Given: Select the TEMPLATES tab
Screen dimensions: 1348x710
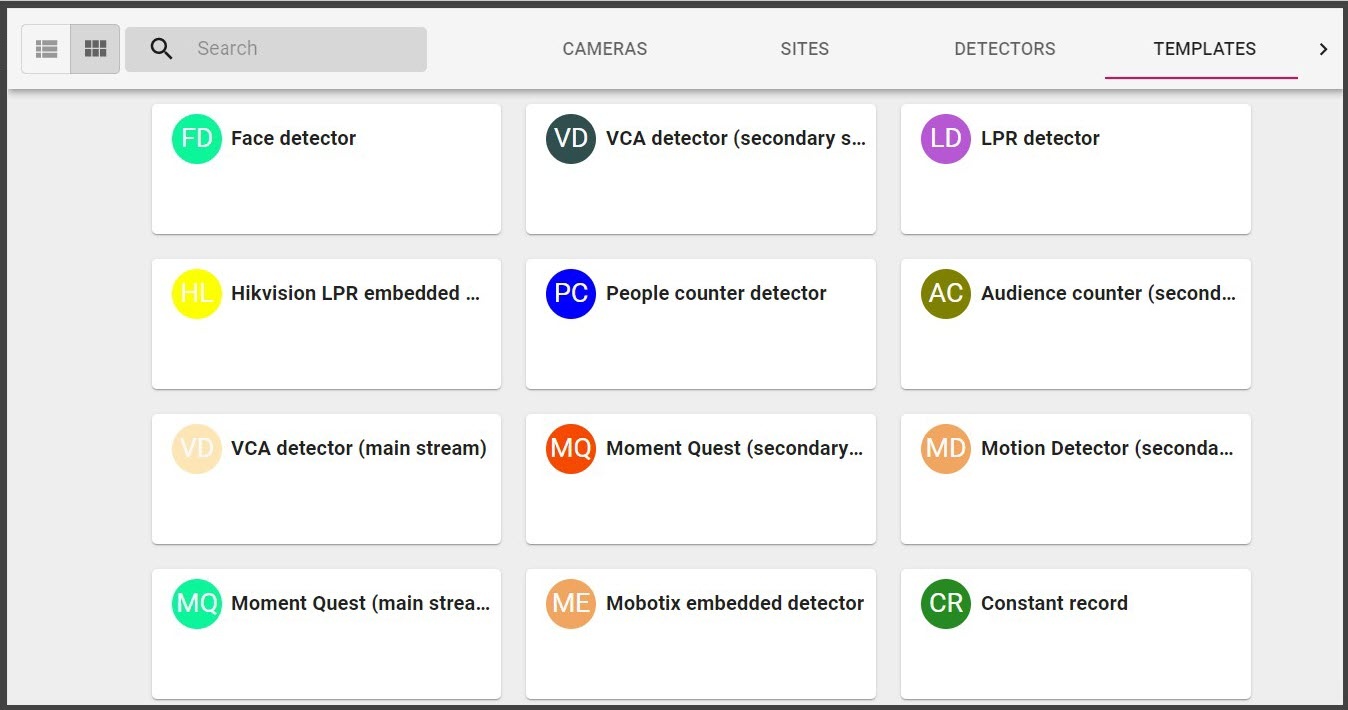Looking at the screenshot, I should [x=1204, y=49].
